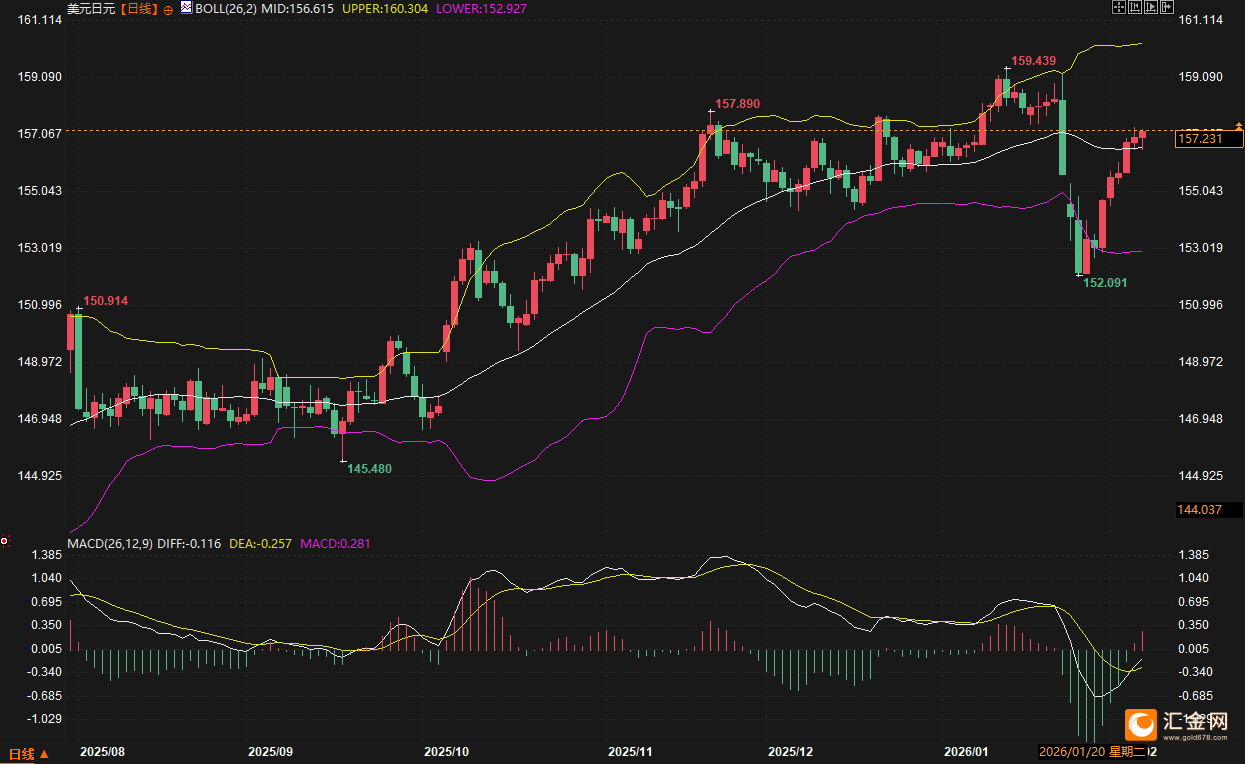
Task: Click the red dot marker left of MACD panel
Action: pyautogui.click(x=5, y=541)
